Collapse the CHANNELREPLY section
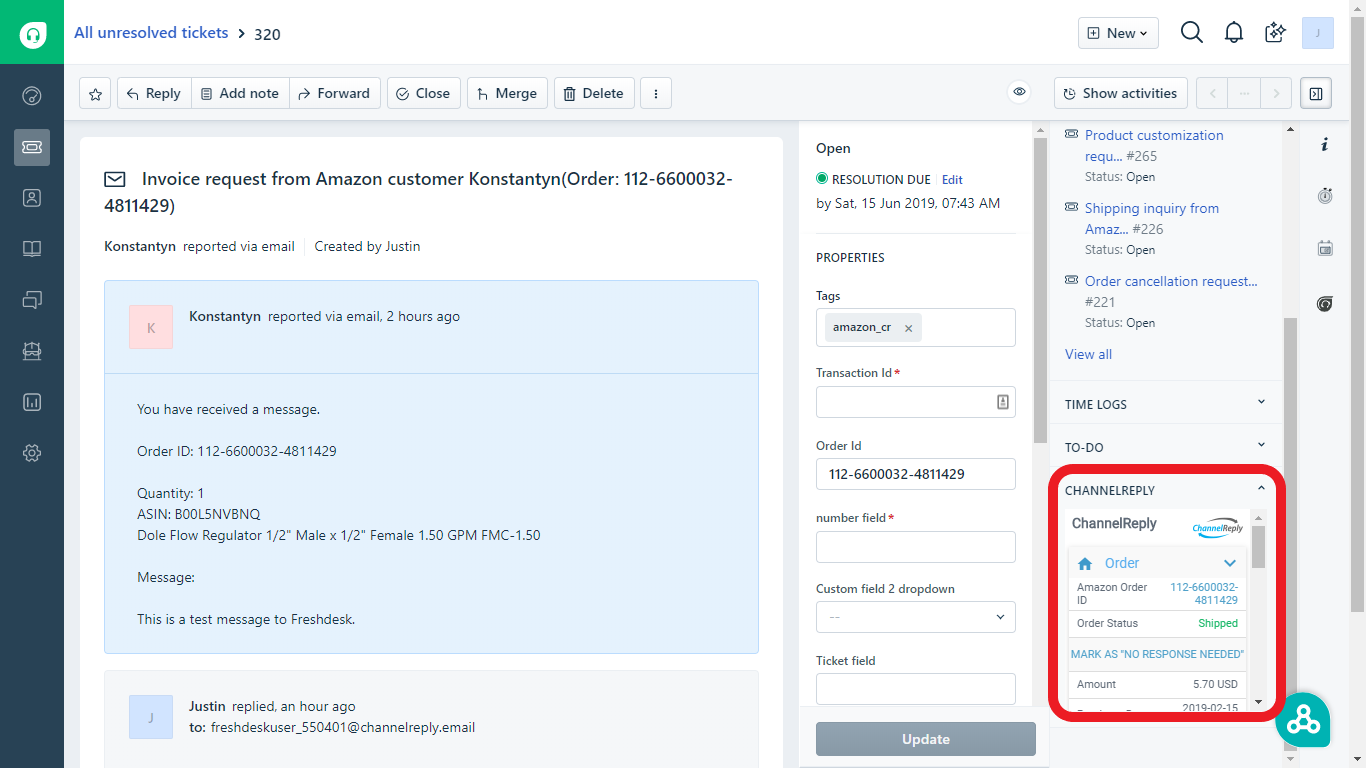 (x=1261, y=489)
